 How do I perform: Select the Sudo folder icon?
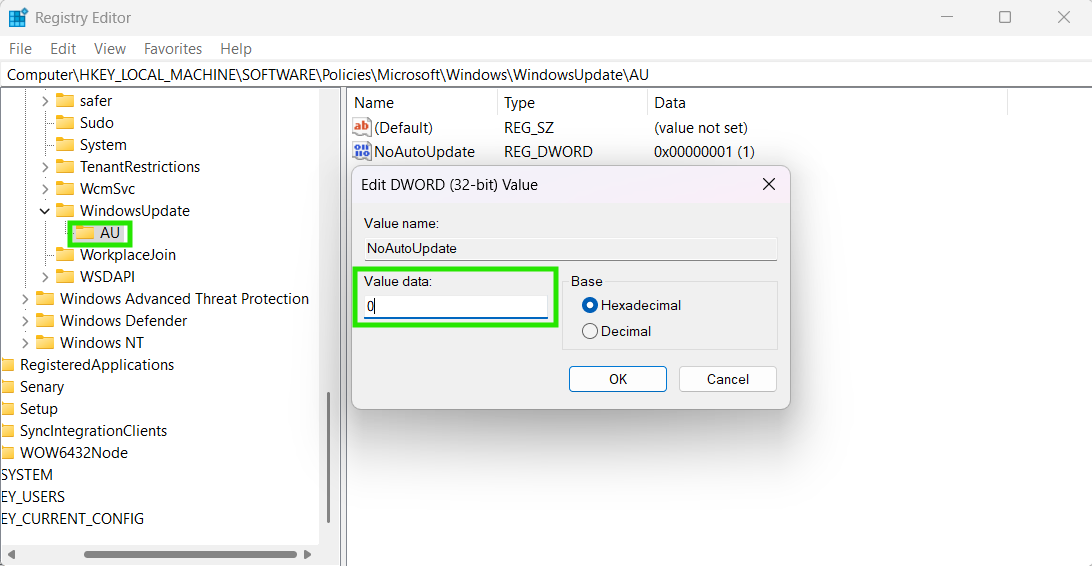pos(65,123)
